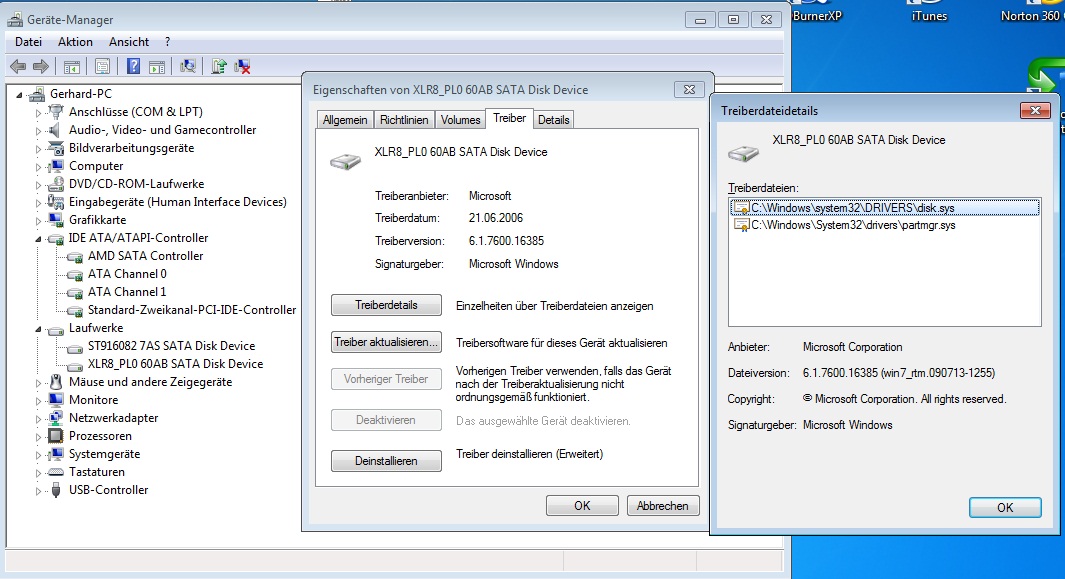The image size is (1065, 579).
Task: Click Abbrechen in the Eigenschaften dialog
Action: tap(662, 506)
